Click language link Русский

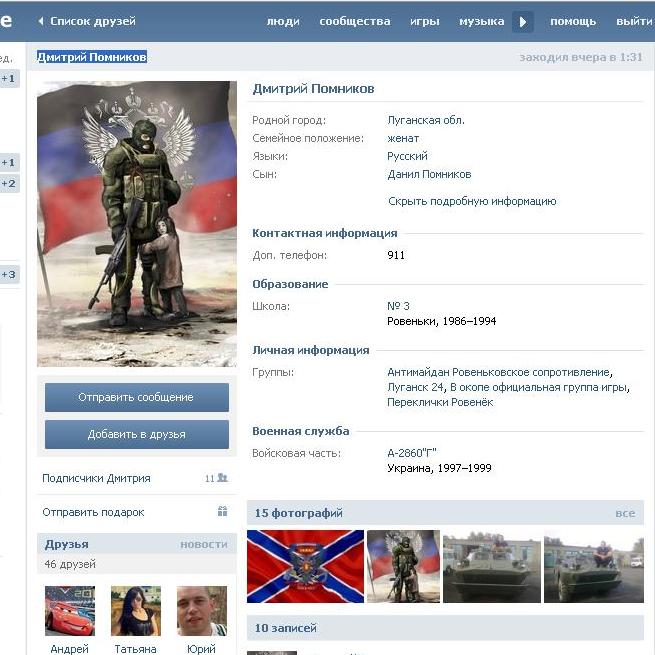(x=407, y=156)
